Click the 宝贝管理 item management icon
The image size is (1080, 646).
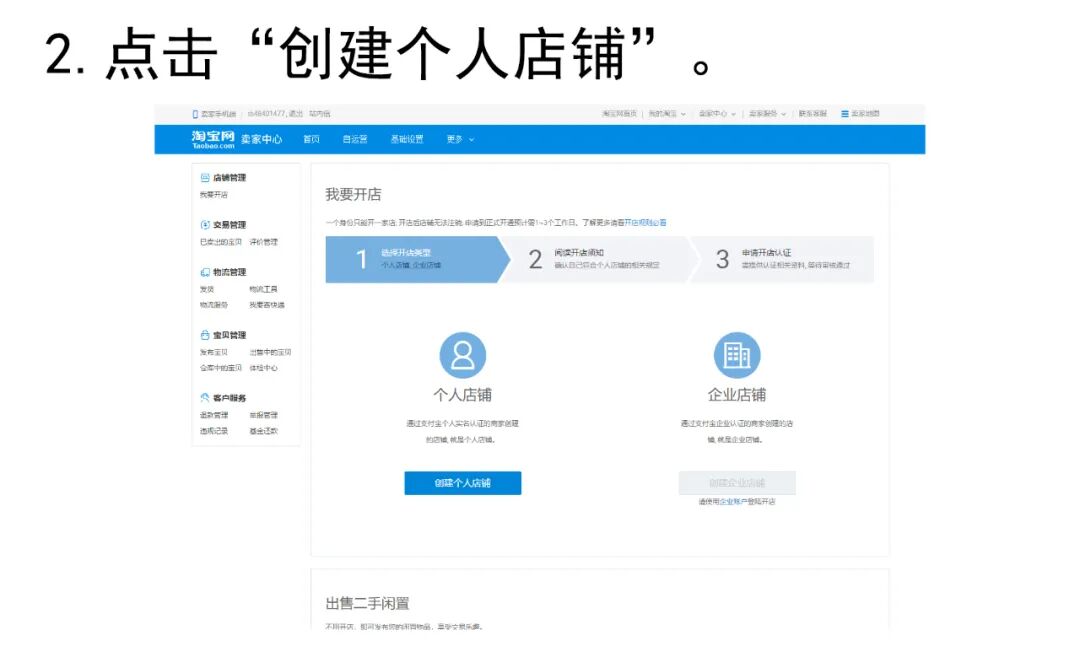click(204, 335)
